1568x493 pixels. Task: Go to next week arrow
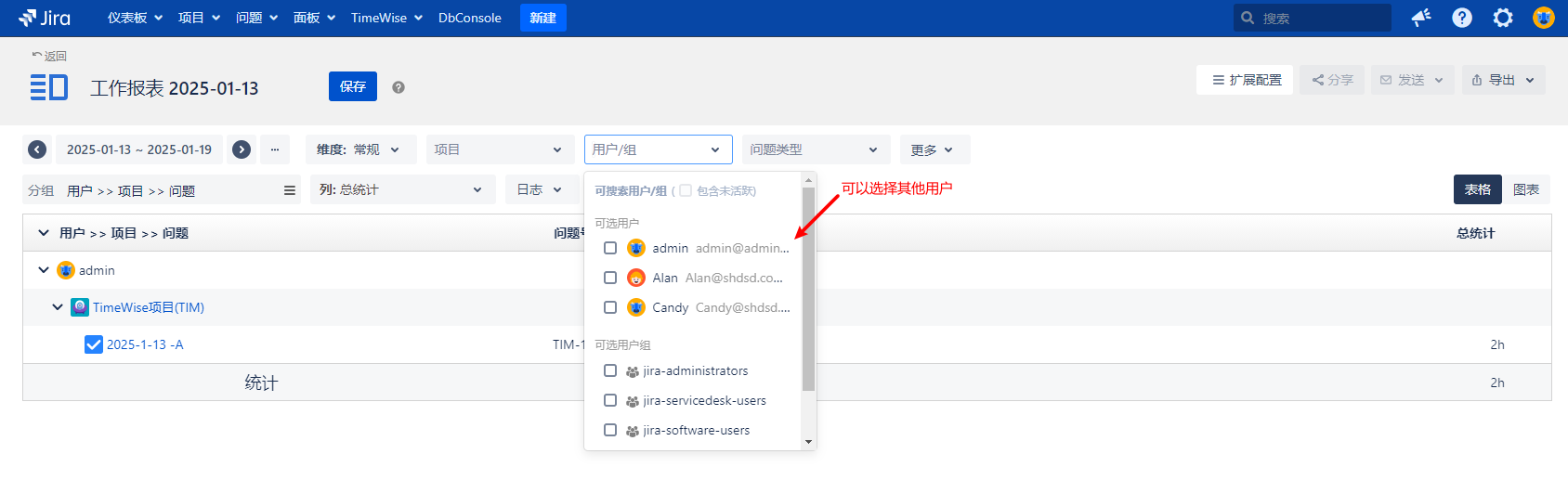tap(242, 149)
